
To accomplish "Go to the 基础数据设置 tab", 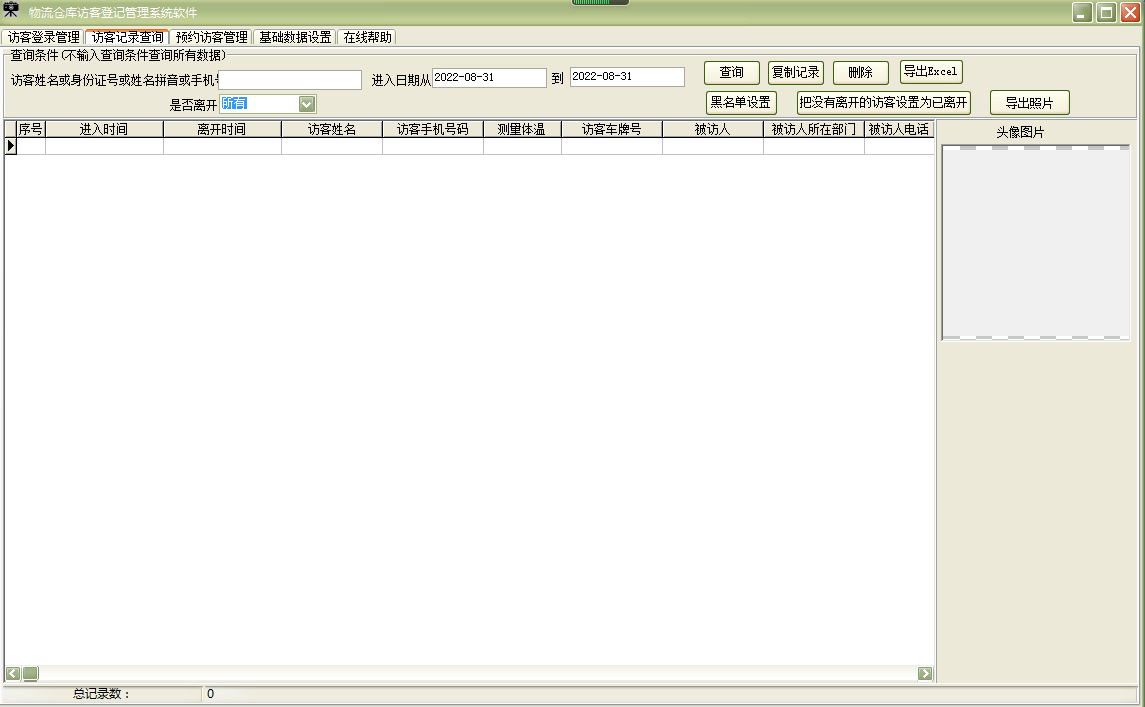I will point(295,37).
